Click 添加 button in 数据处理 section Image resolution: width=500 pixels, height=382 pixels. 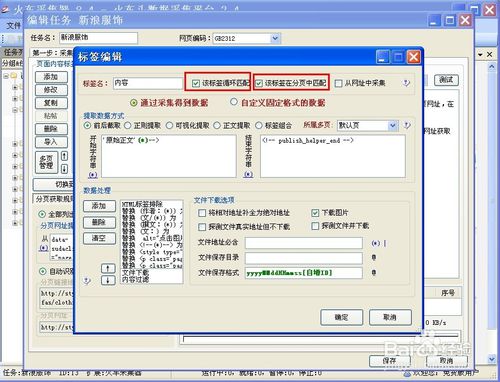pos(99,206)
